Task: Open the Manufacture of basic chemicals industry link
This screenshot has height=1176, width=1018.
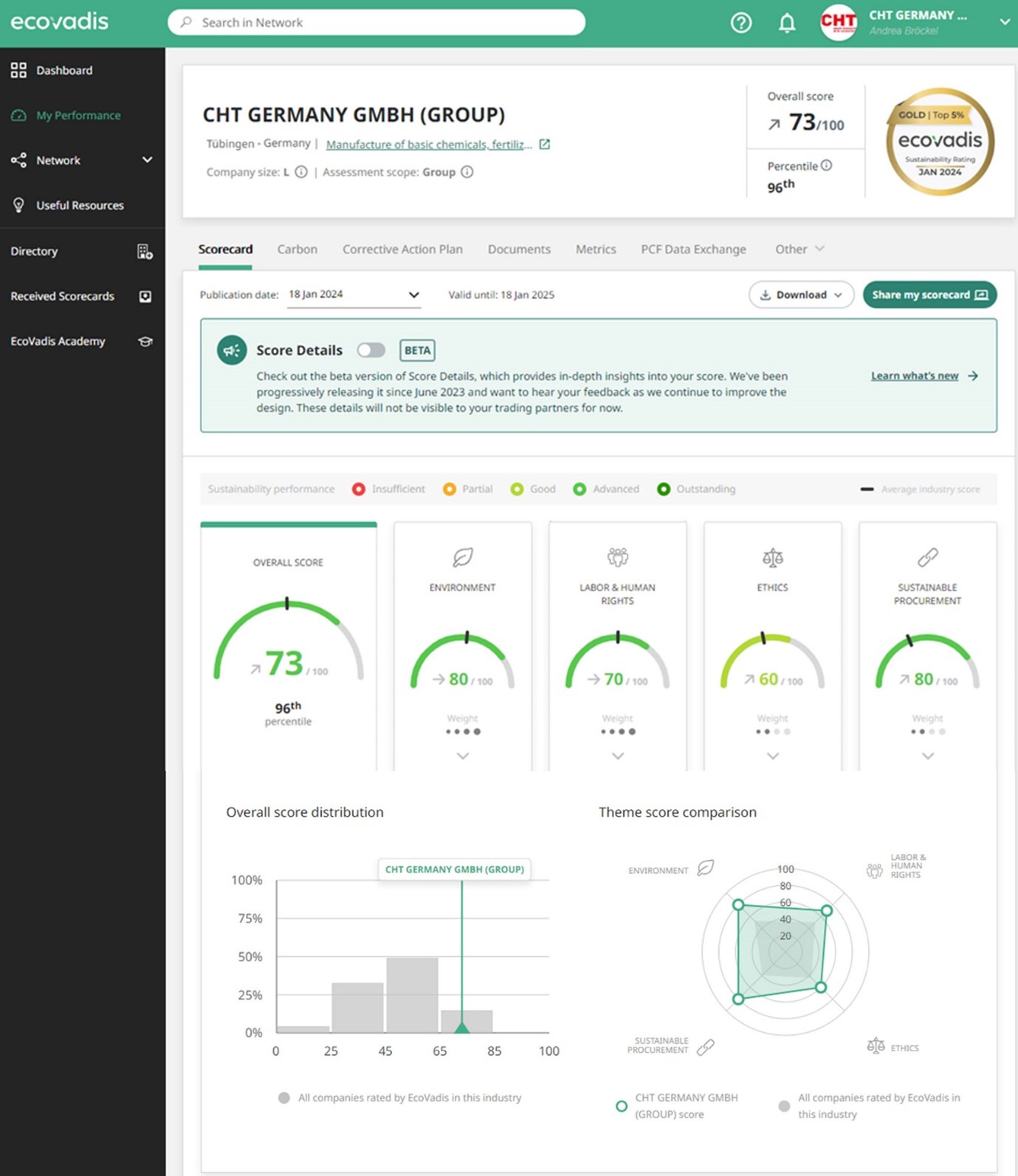Action: [x=429, y=144]
